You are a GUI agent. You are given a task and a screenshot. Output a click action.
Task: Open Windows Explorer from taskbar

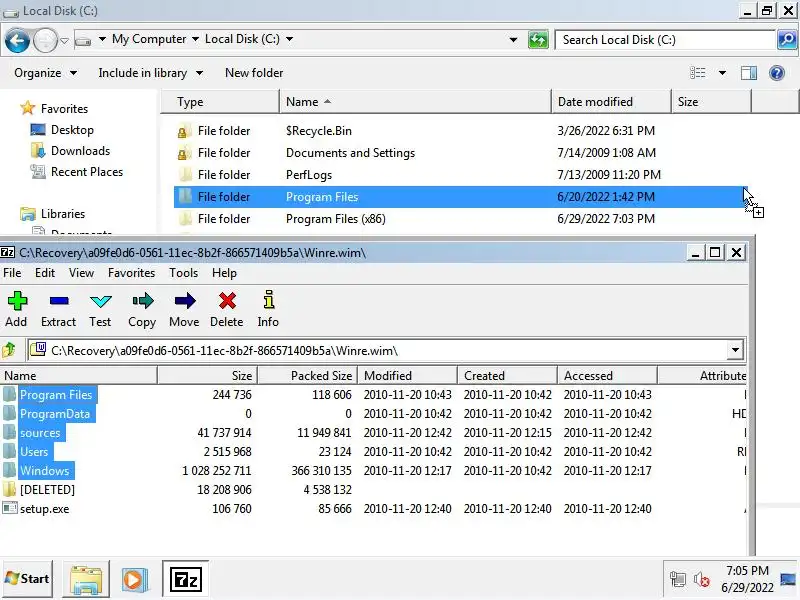(86, 580)
